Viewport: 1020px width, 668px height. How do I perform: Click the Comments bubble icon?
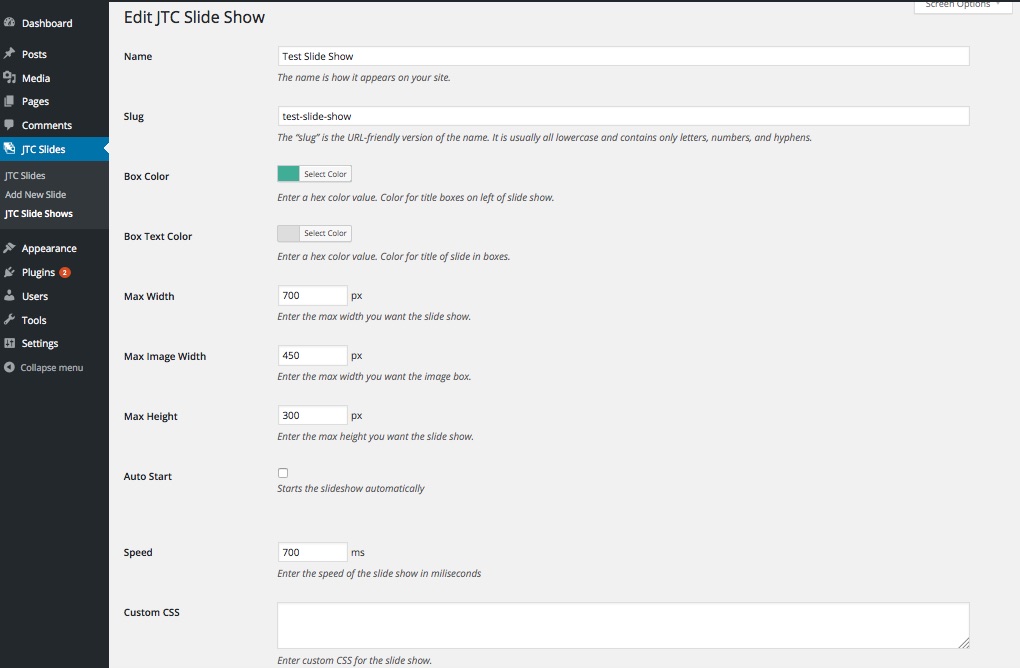pyautogui.click(x=10, y=125)
